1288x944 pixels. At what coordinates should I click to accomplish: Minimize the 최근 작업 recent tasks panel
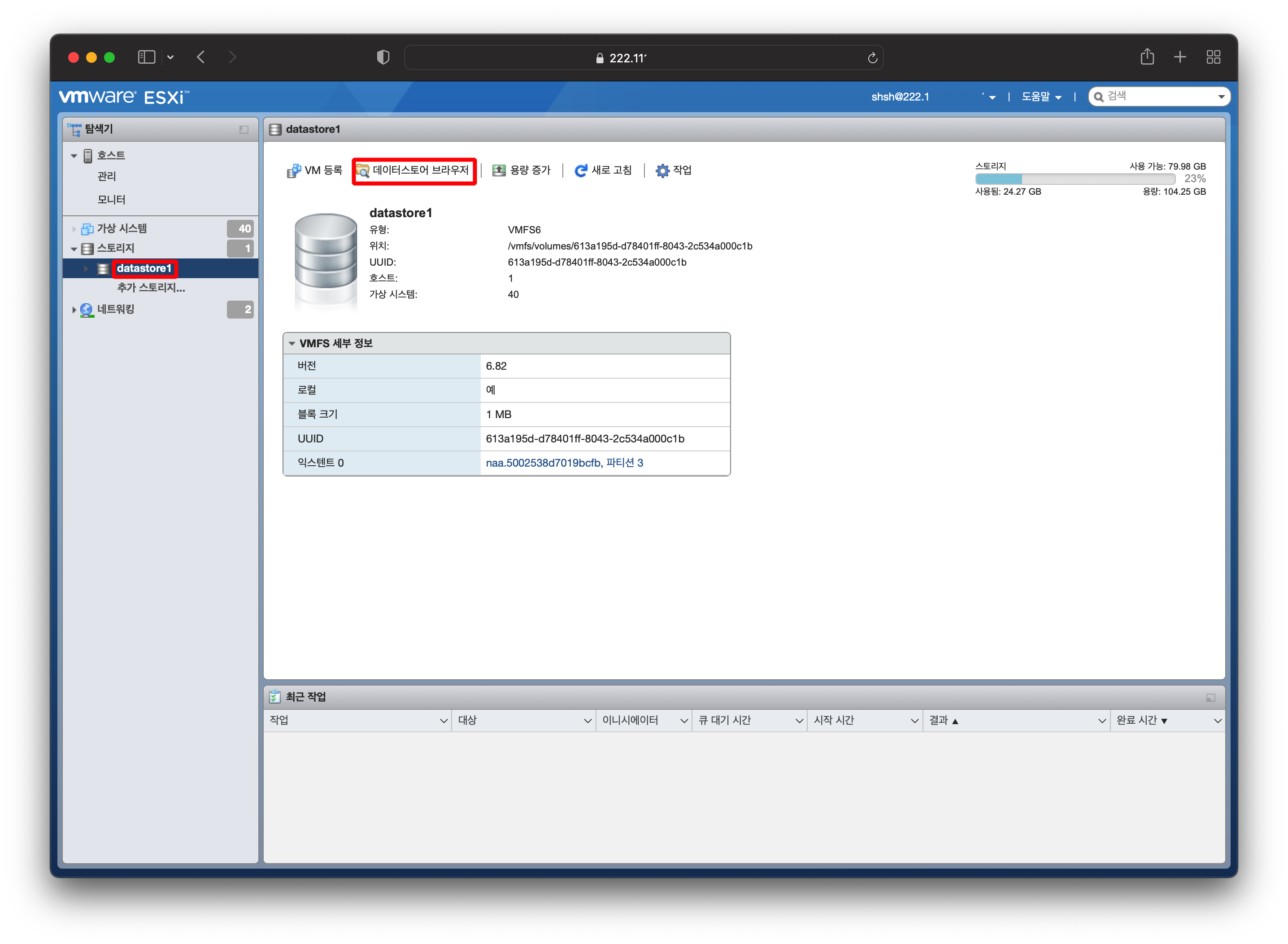tap(1210, 698)
